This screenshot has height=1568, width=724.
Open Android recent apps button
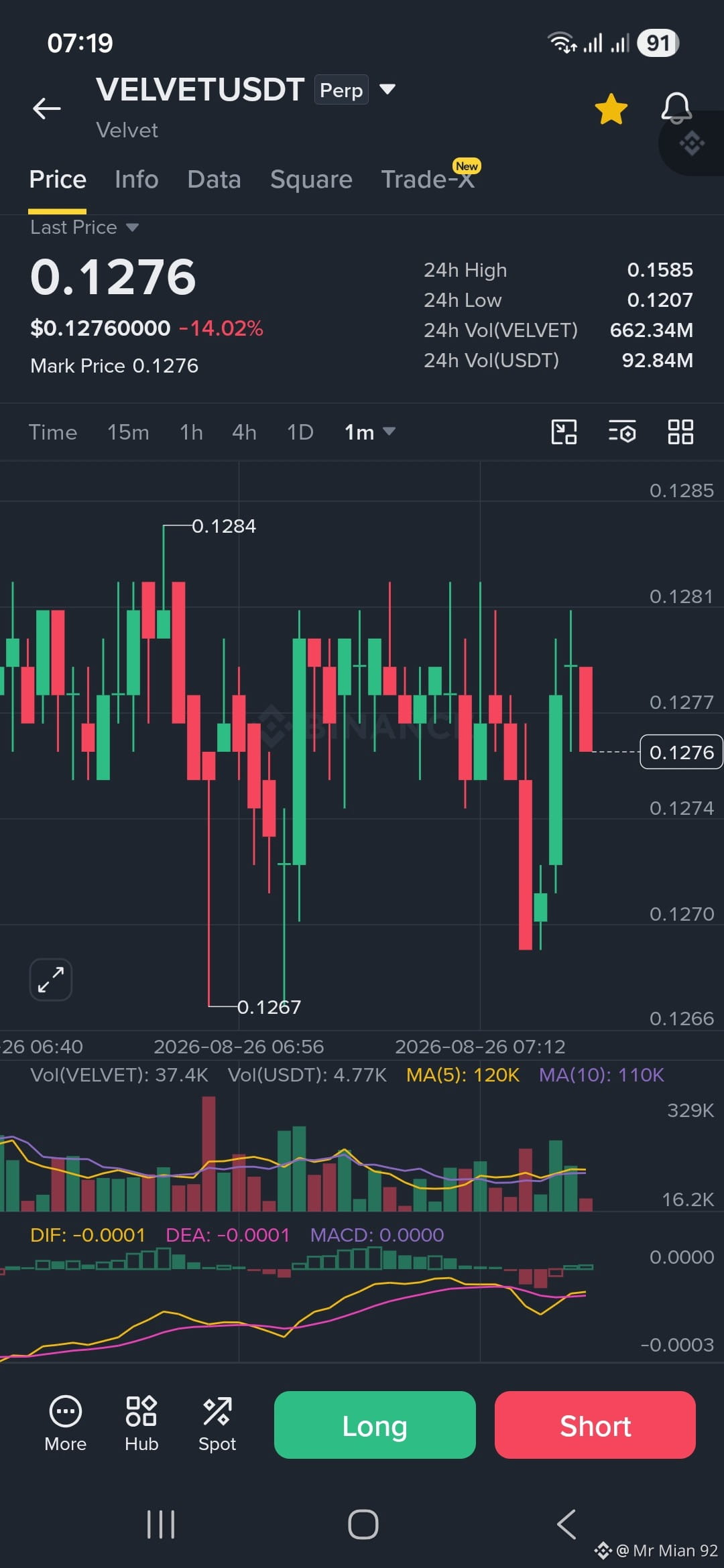[161, 1524]
